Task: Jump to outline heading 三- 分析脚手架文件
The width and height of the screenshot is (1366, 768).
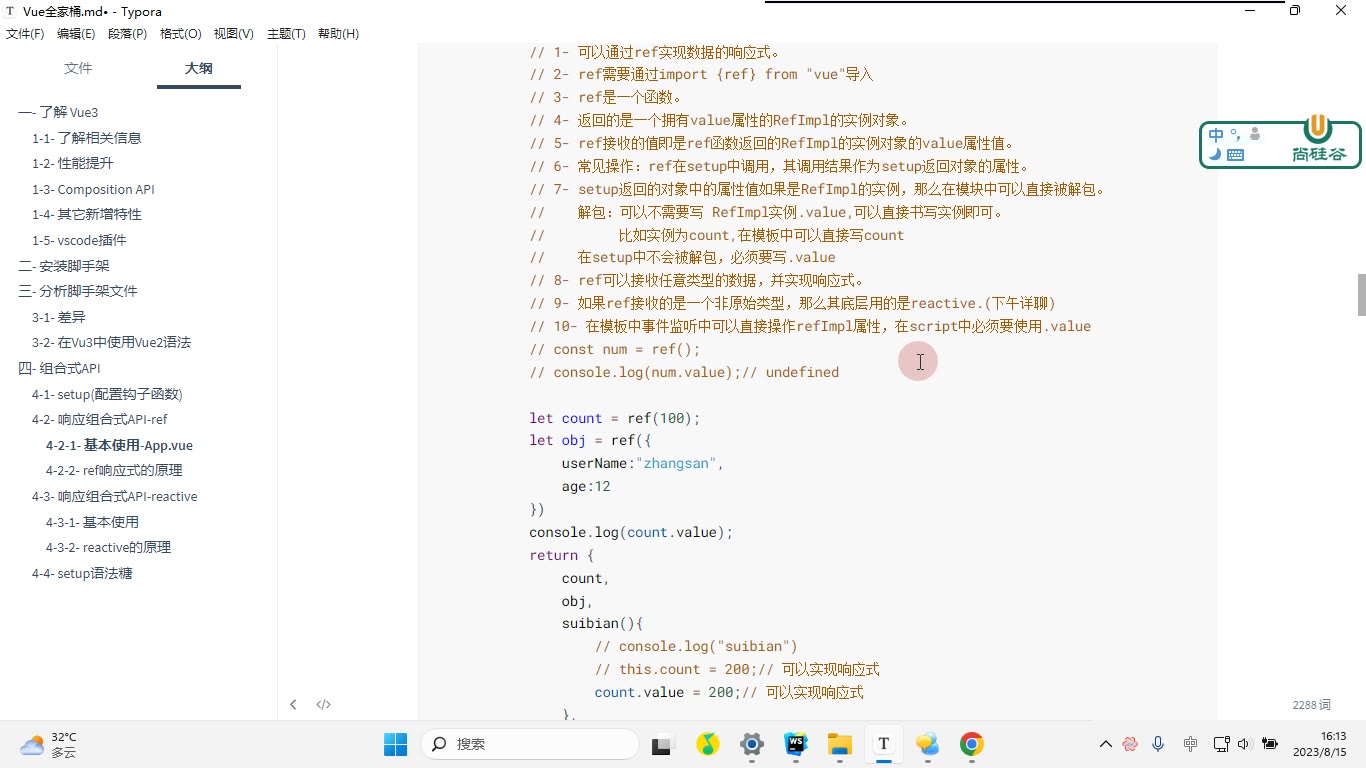Action: (78, 291)
